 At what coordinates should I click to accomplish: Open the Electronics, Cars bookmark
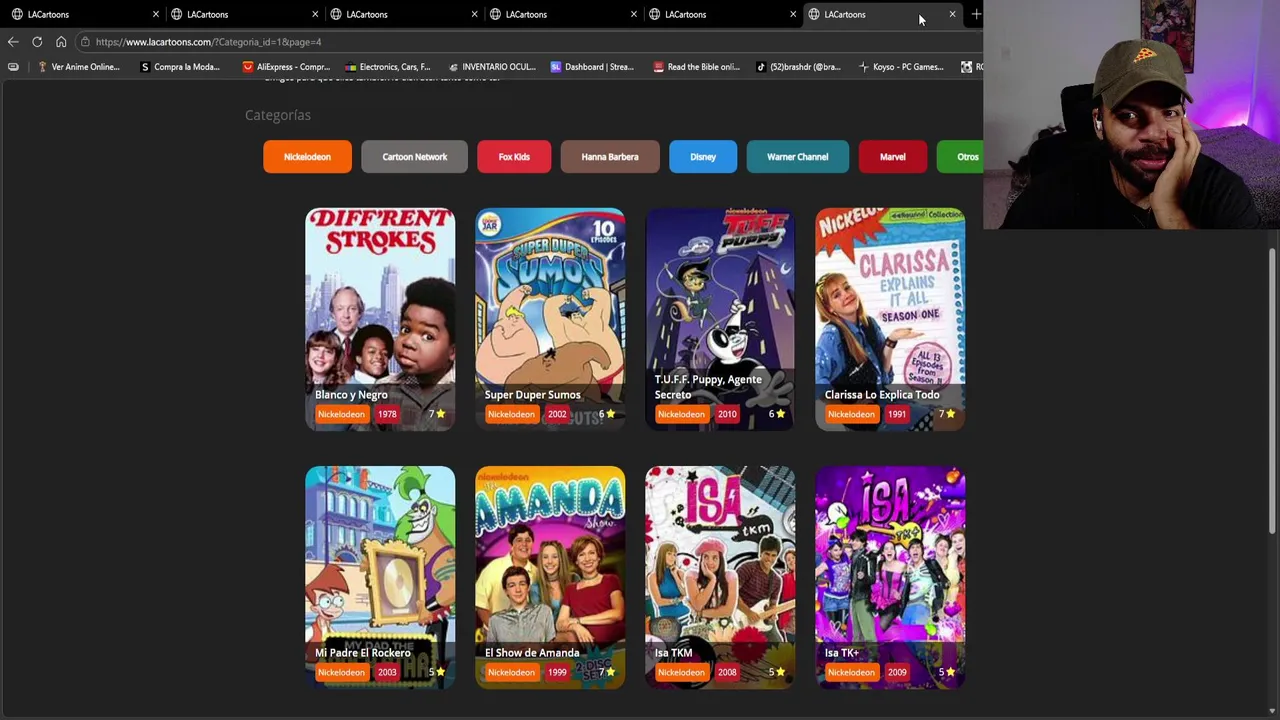386,67
